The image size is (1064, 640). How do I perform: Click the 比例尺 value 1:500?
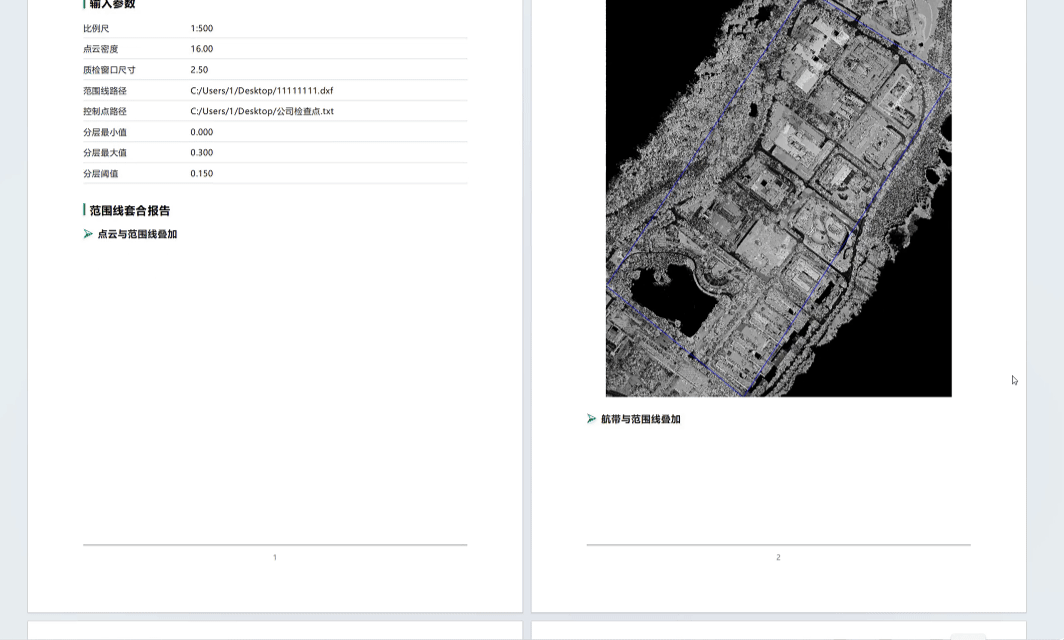201,29
